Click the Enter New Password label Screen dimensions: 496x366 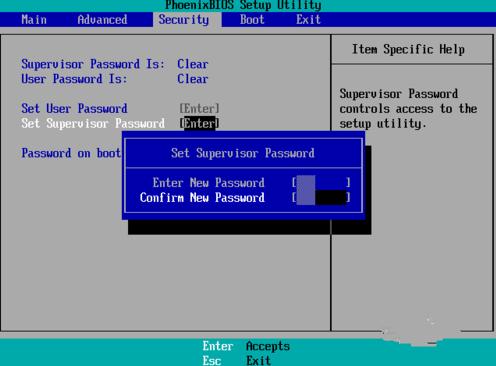click(x=209, y=182)
